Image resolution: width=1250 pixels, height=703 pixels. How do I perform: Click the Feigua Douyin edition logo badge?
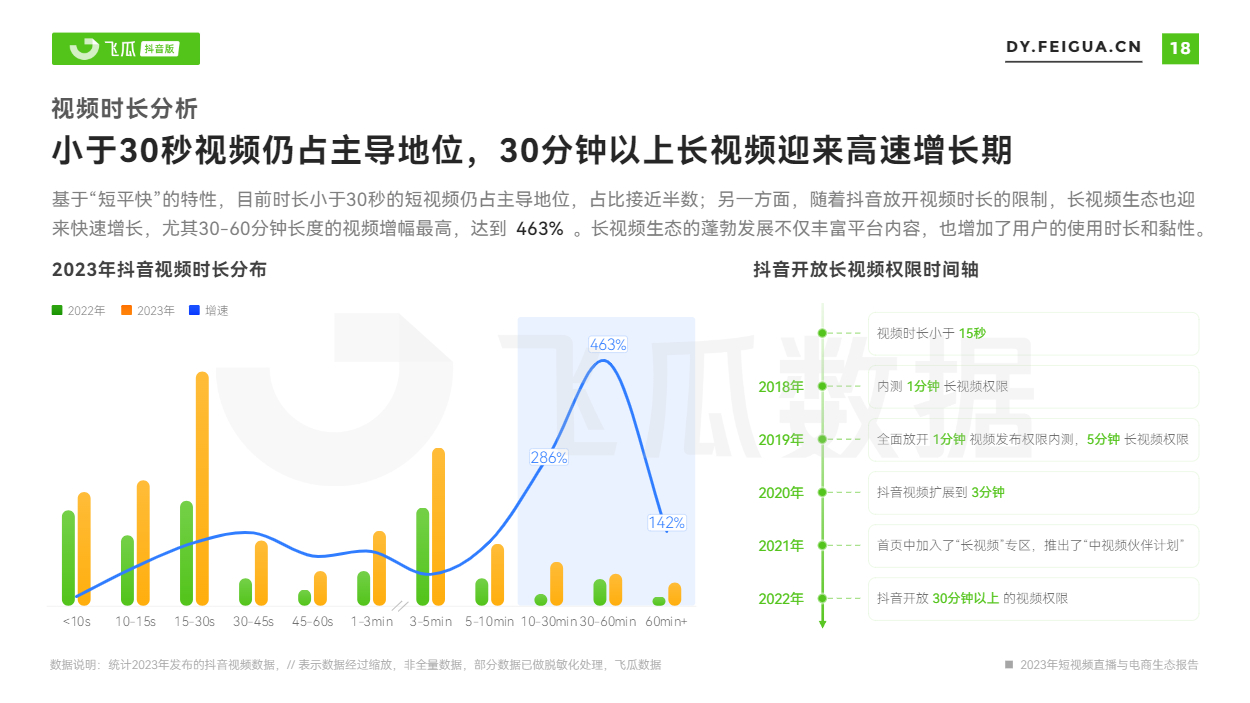tap(126, 48)
